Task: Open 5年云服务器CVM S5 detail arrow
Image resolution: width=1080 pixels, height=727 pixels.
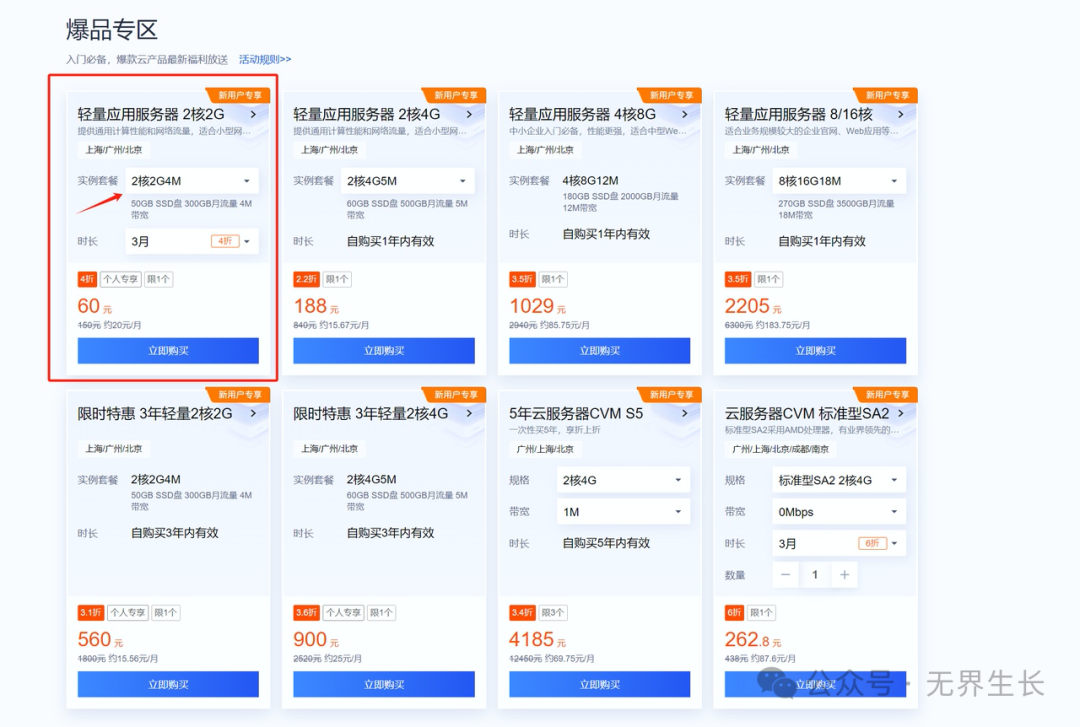Action: 684,413
